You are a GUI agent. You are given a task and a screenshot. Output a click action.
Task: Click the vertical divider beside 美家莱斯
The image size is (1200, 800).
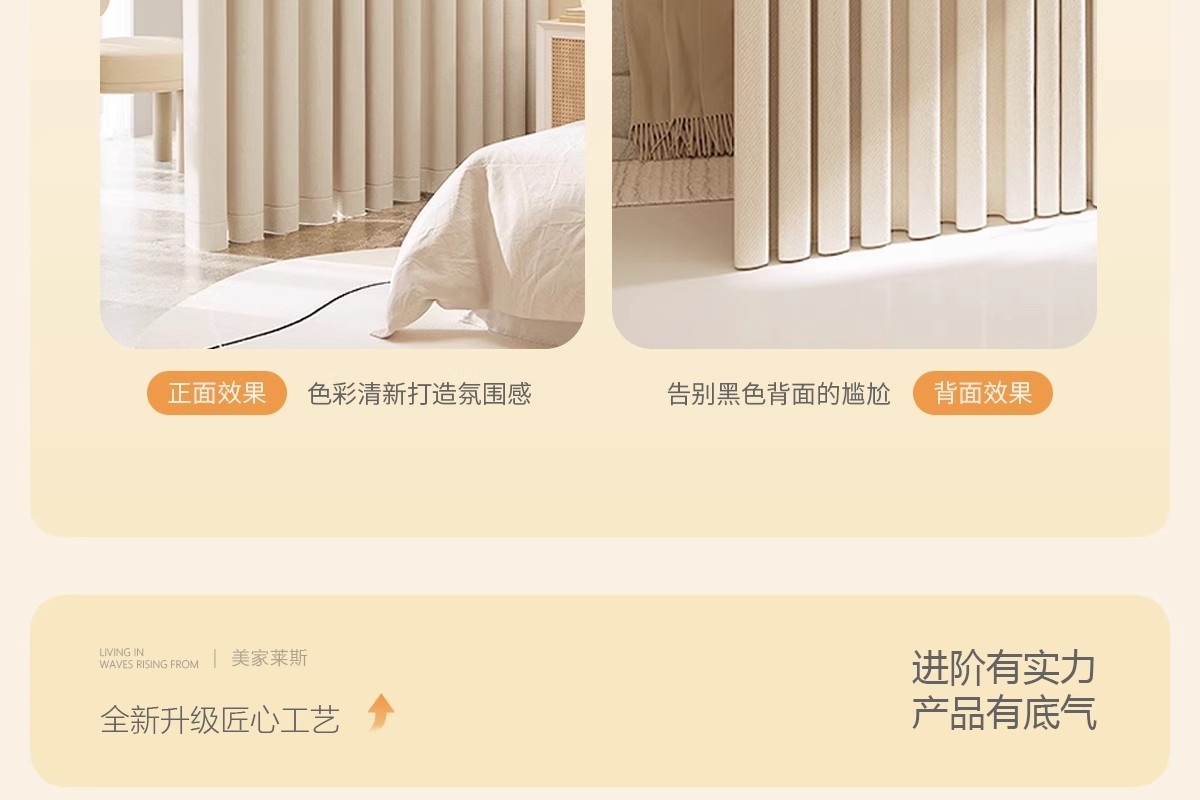tap(215, 659)
